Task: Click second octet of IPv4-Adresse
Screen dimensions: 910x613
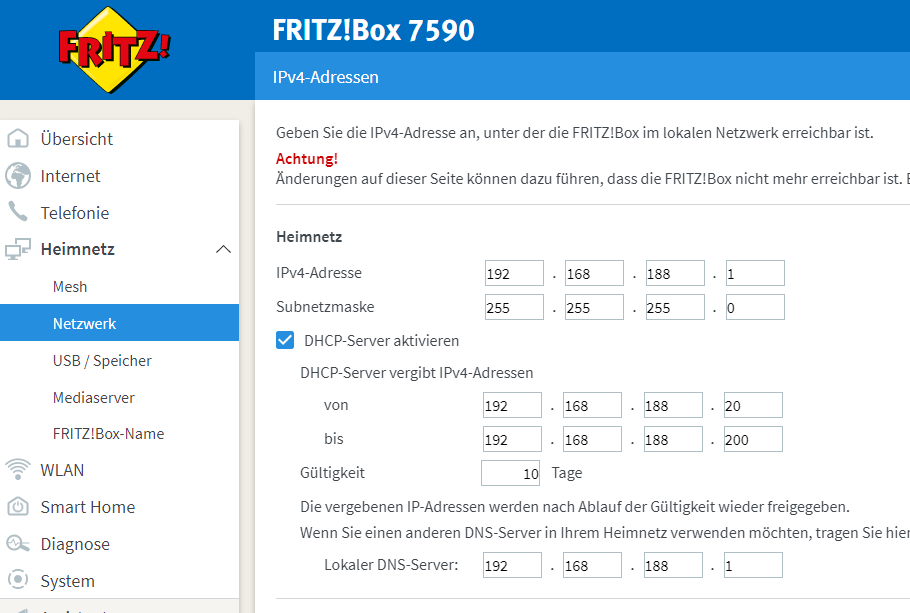Action: coord(594,273)
